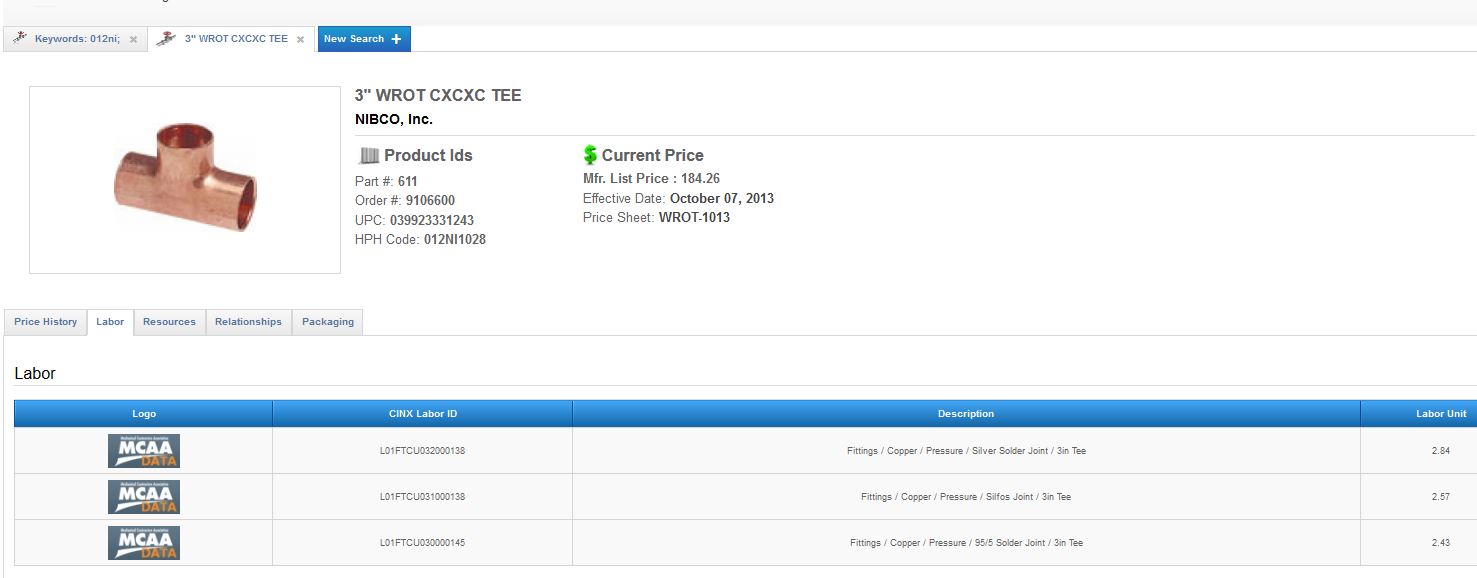Close the 'Keywords: 012ni' tab
Screen dimensions: 1477x578
click(133, 40)
